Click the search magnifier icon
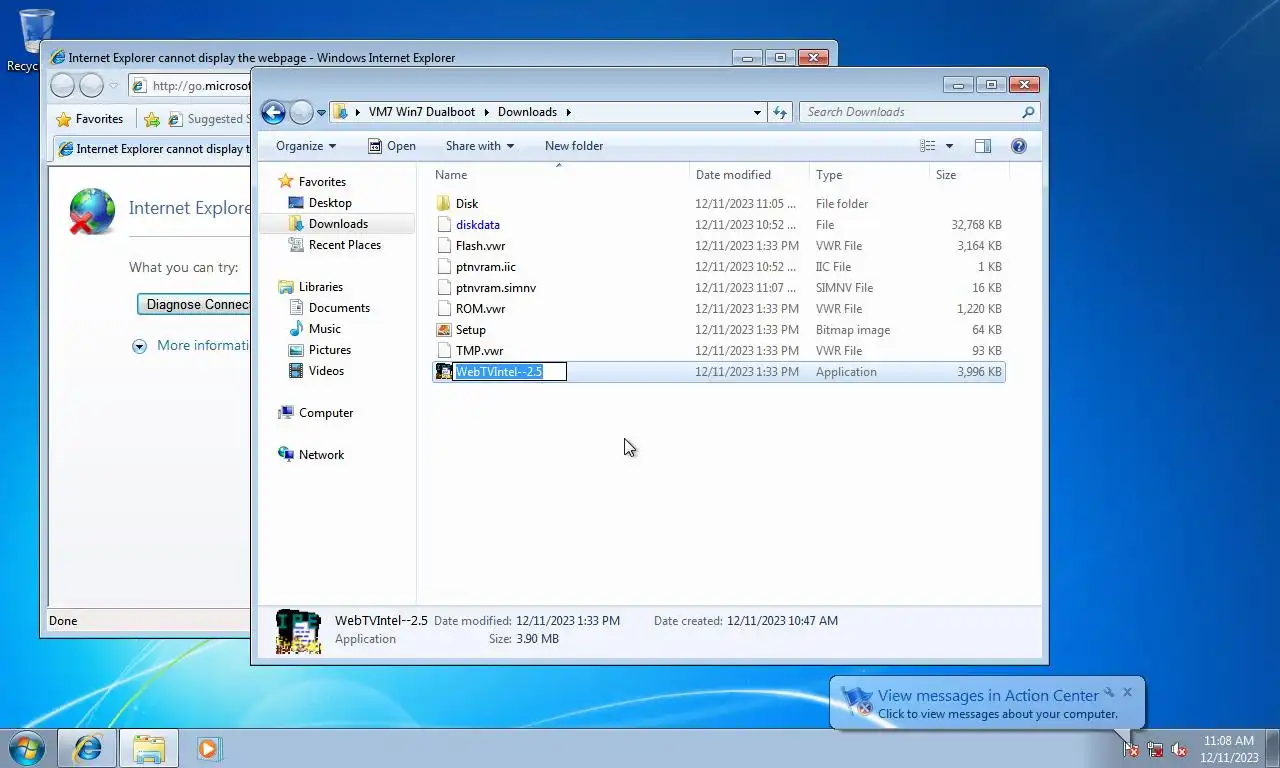The width and height of the screenshot is (1280, 768). point(1028,112)
